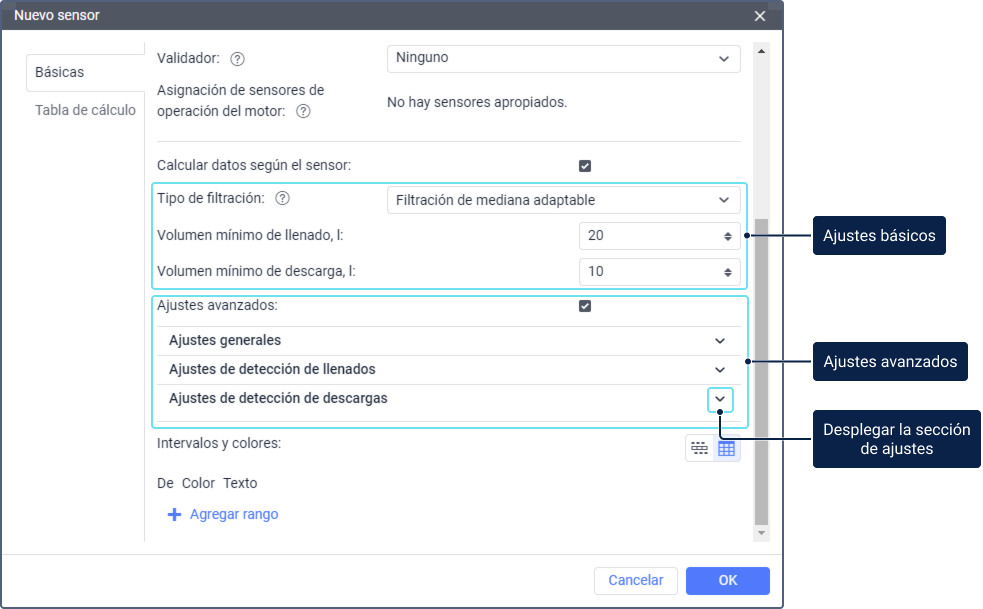Image resolution: width=983 pixels, height=609 pixels.
Task: Uncheck Calcular datos según el sensor
Action: (585, 166)
